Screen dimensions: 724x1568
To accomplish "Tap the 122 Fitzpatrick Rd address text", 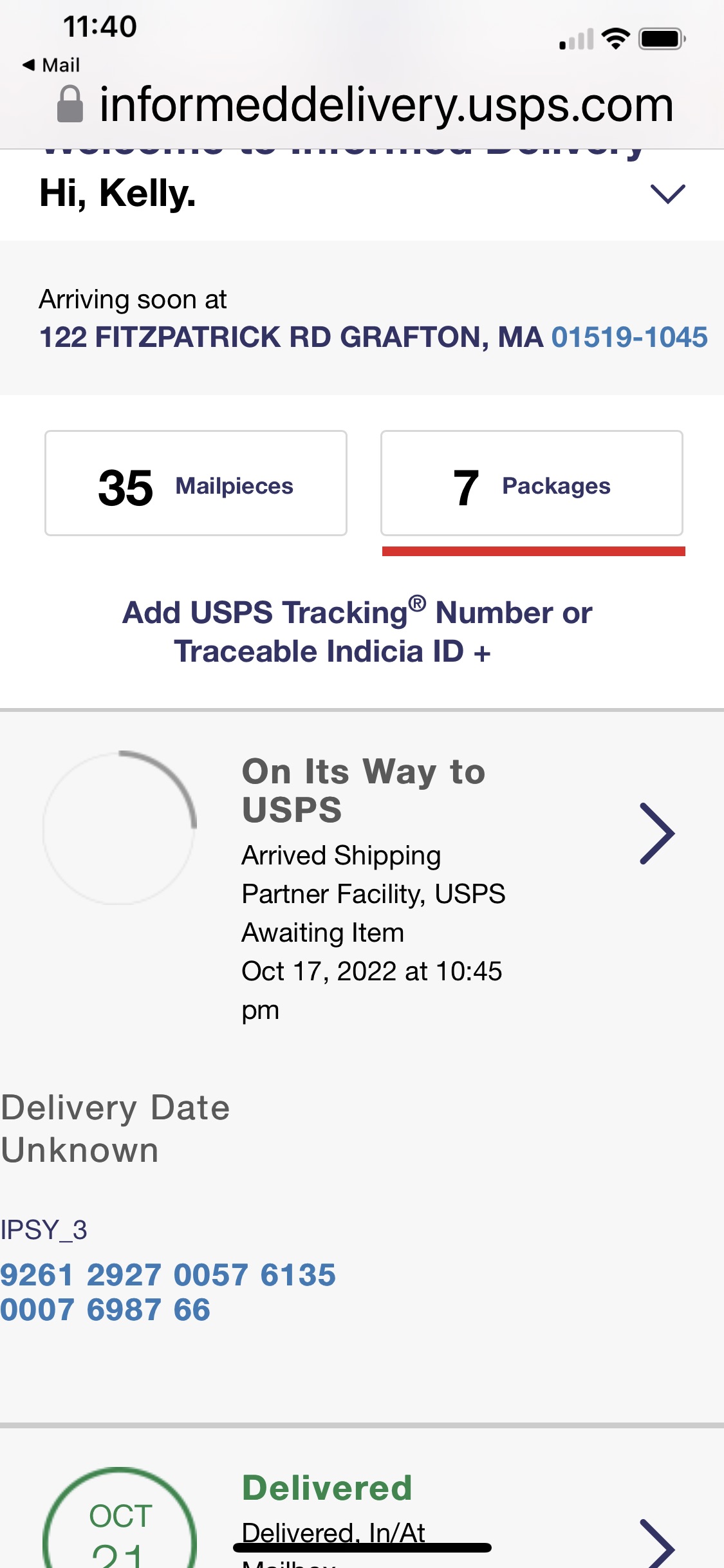I will [291, 337].
